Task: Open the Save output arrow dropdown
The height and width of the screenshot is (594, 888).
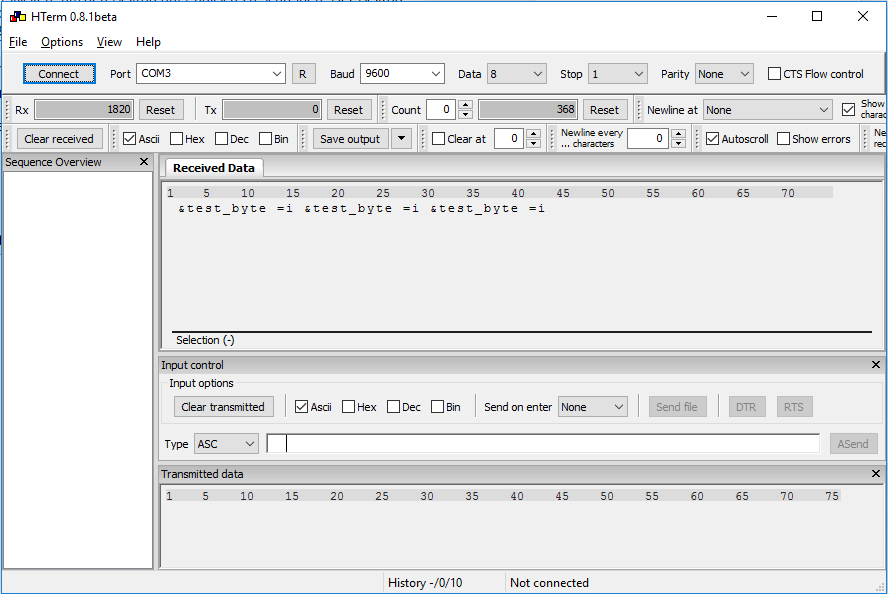Action: tap(402, 138)
